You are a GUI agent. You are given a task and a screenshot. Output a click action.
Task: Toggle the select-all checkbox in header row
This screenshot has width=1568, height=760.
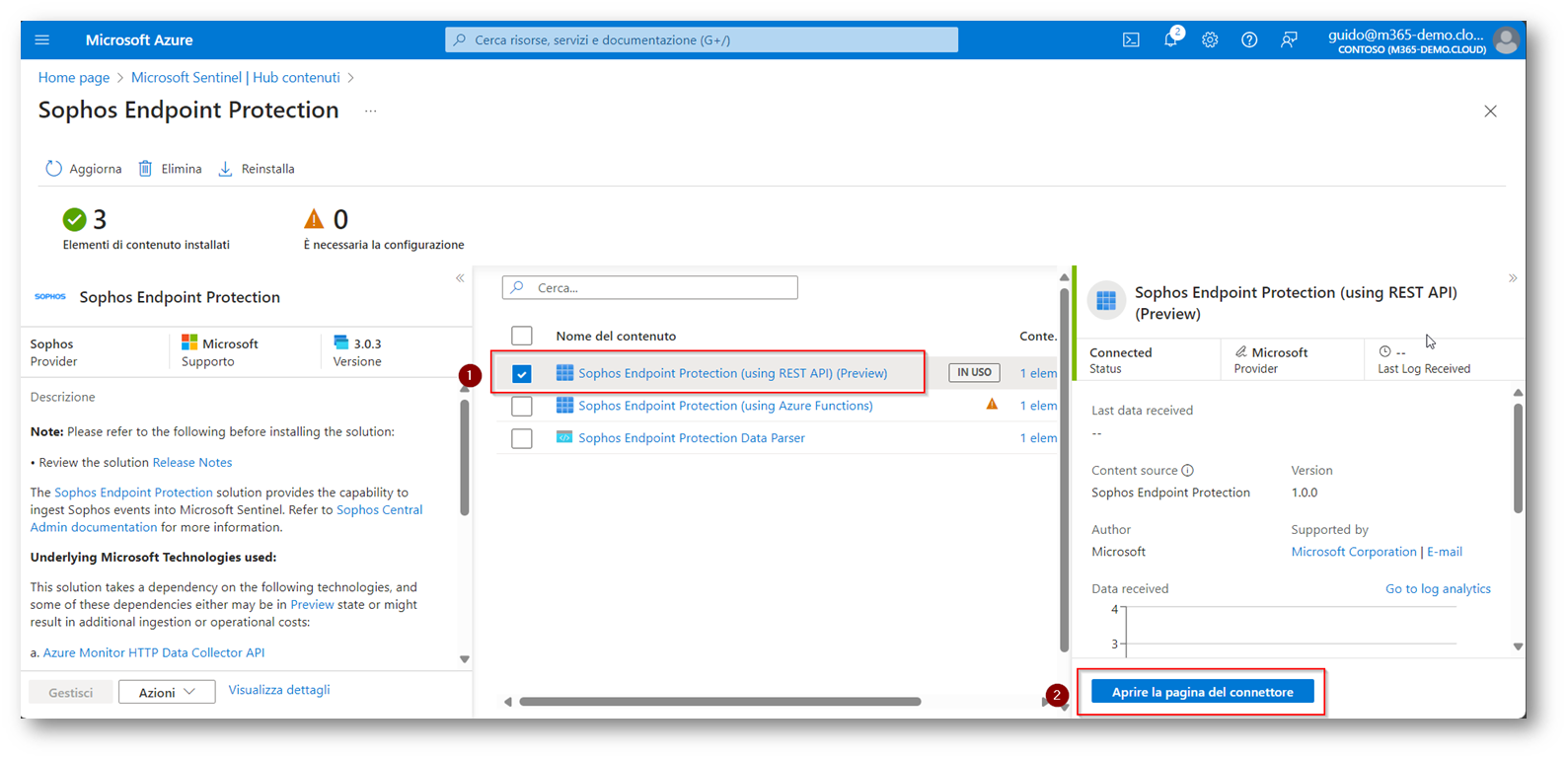[x=522, y=336]
